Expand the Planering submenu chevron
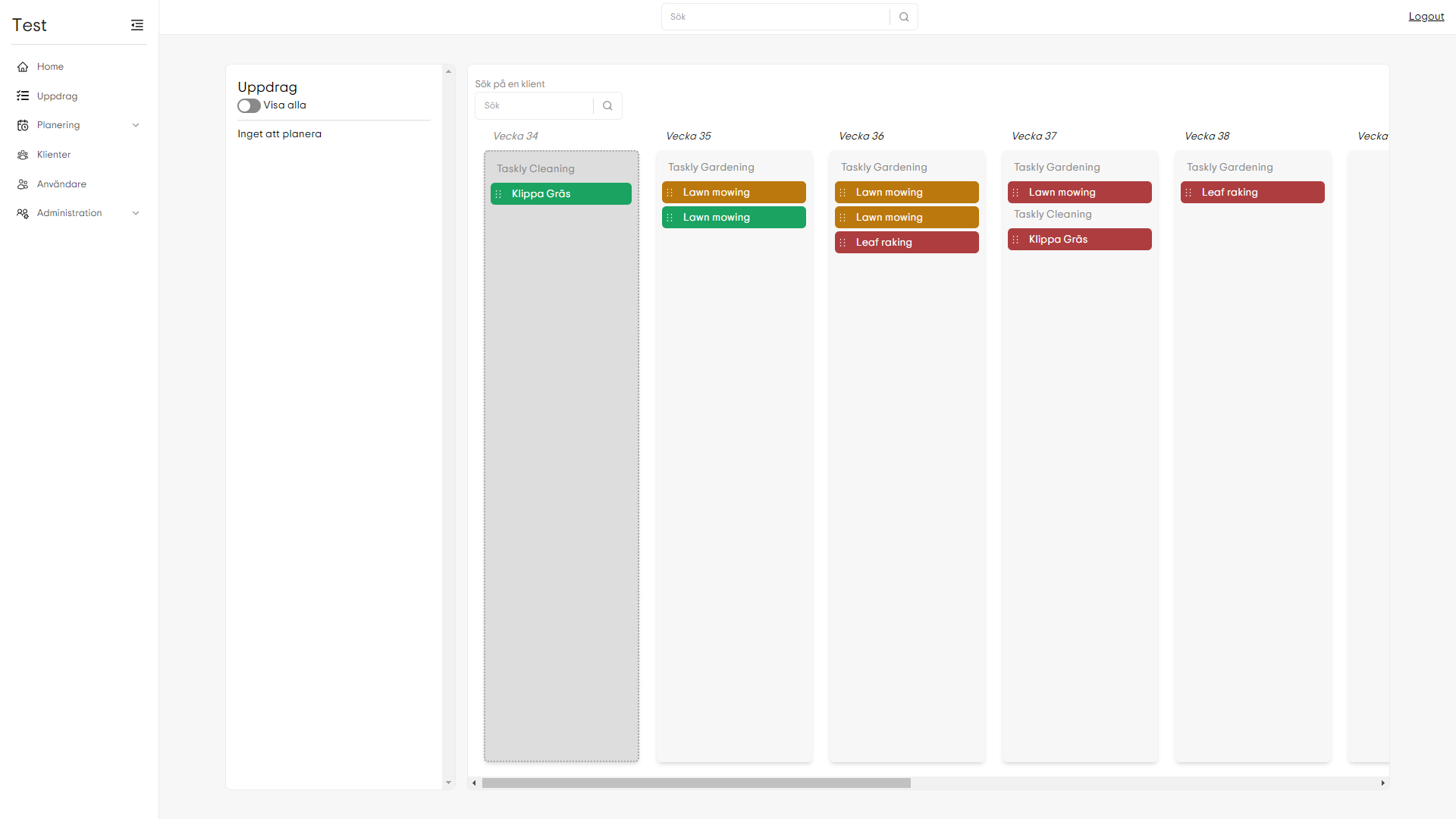Screen dimensions: 1456x819 (x=136, y=125)
